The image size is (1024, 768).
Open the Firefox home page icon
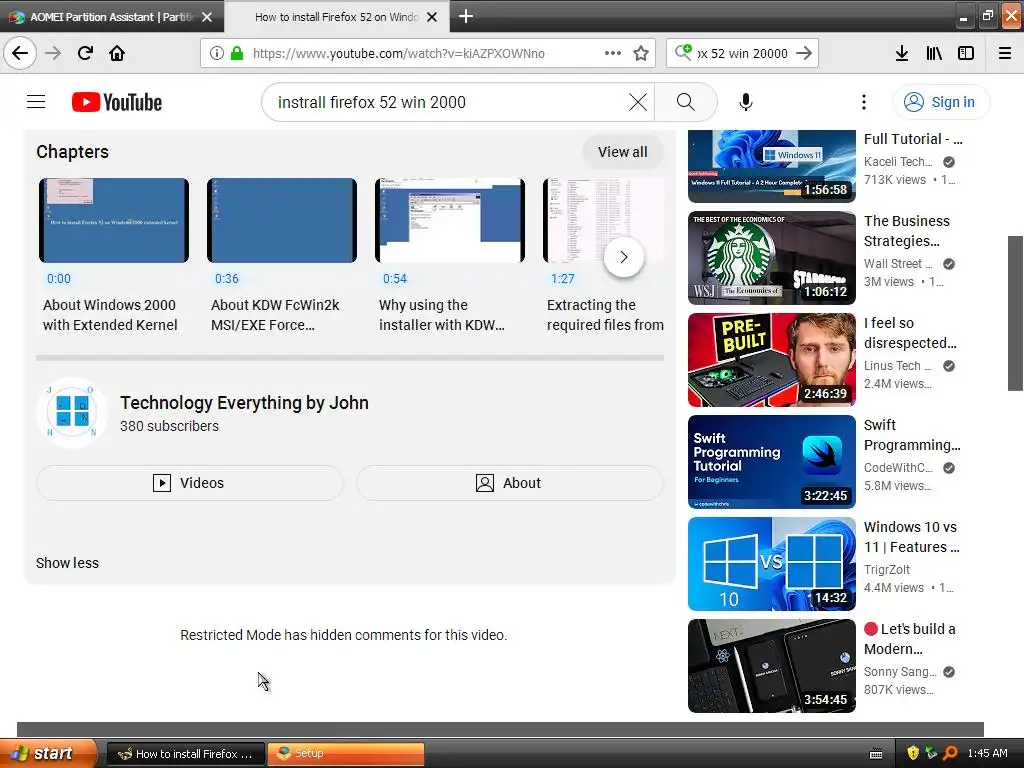pyautogui.click(x=117, y=53)
